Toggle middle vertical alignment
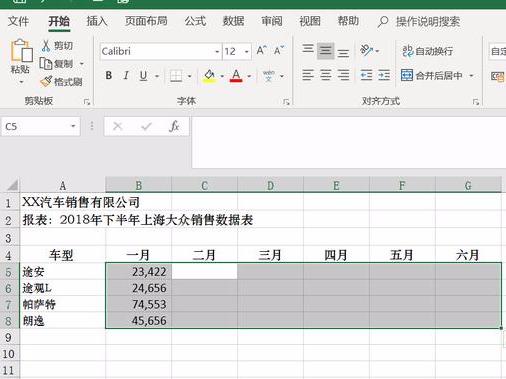The image size is (506, 379). point(325,51)
